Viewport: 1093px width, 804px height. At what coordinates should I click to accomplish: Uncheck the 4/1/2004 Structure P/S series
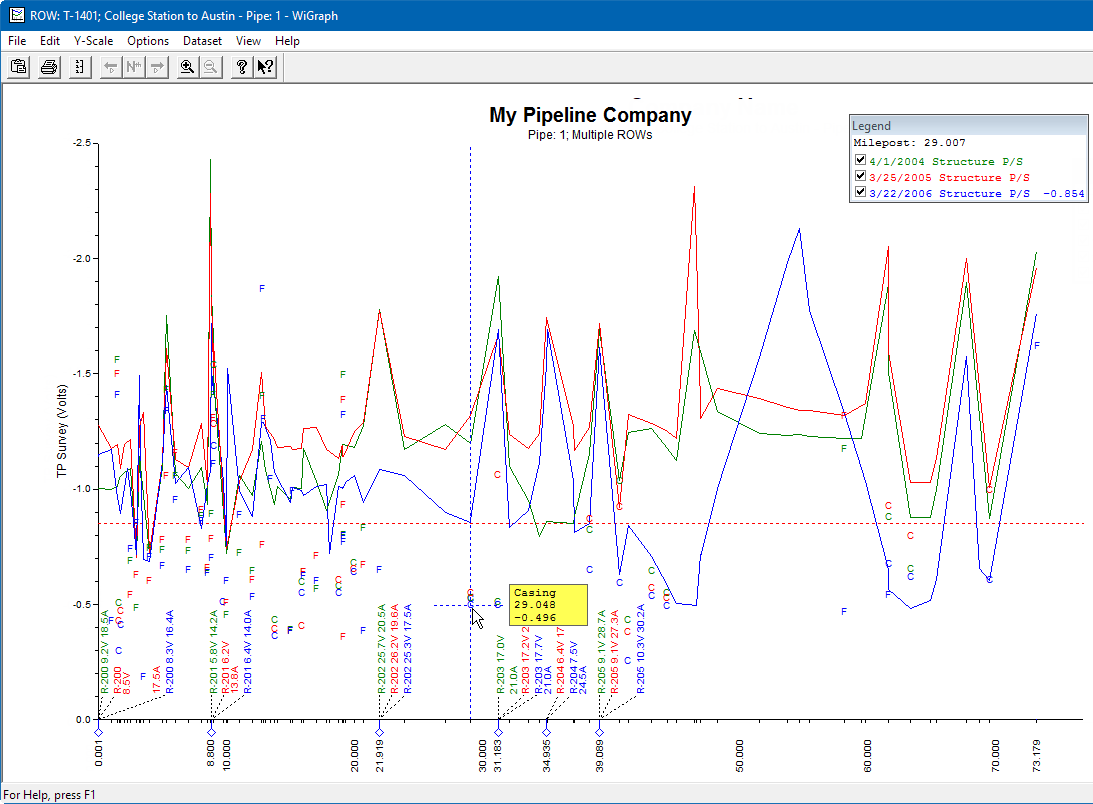coord(860,159)
